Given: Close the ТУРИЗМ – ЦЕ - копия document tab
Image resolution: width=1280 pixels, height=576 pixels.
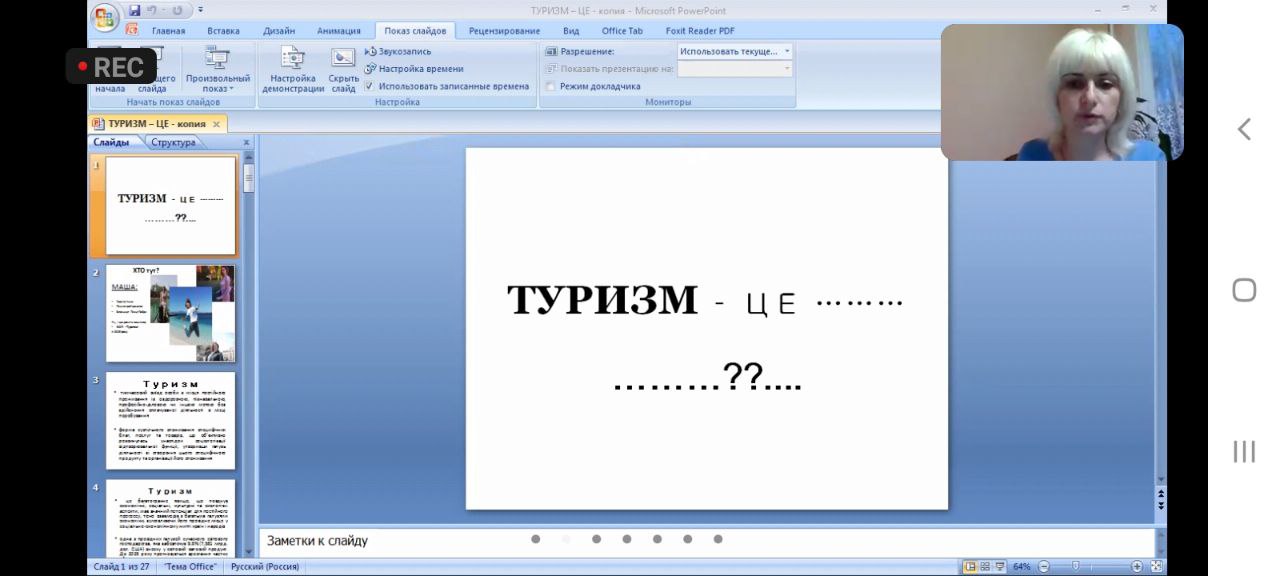Looking at the screenshot, I should click(216, 124).
